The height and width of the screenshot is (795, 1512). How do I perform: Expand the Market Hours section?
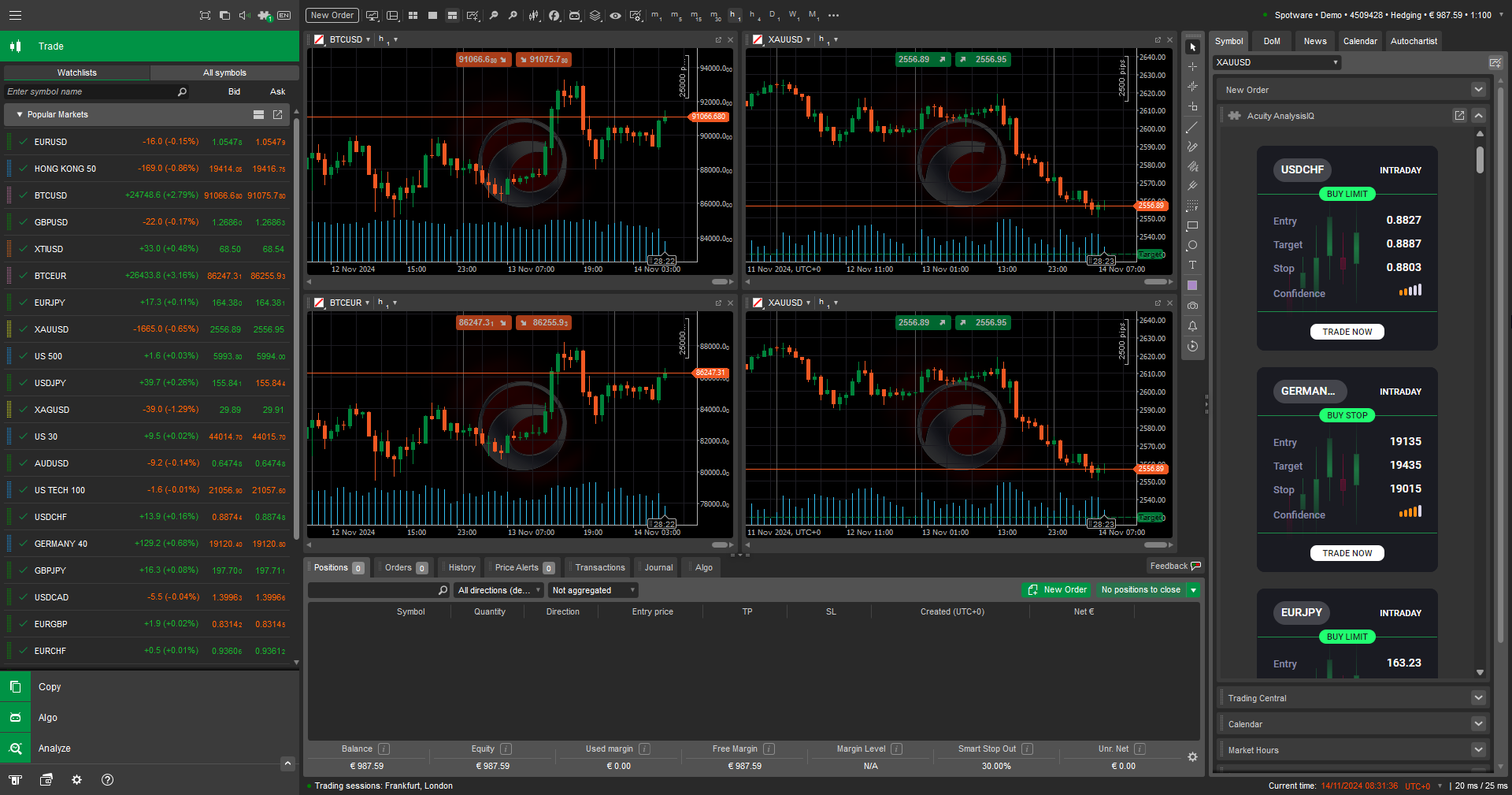click(1478, 750)
